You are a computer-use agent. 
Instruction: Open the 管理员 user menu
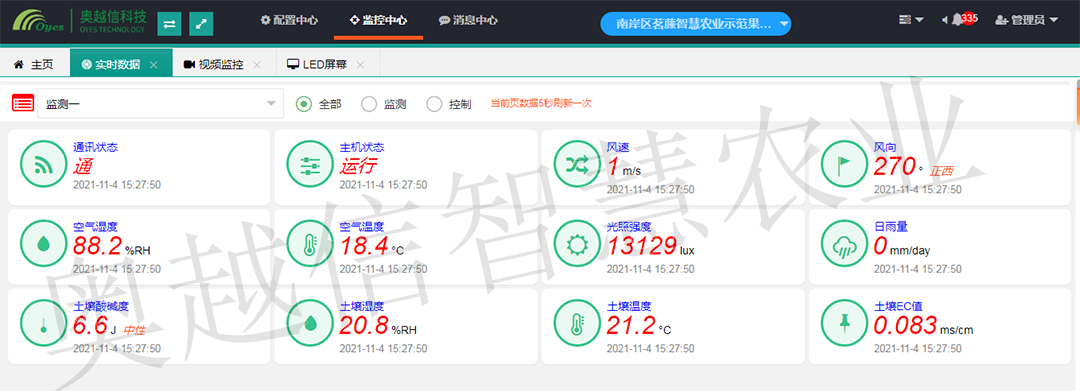coord(1026,20)
